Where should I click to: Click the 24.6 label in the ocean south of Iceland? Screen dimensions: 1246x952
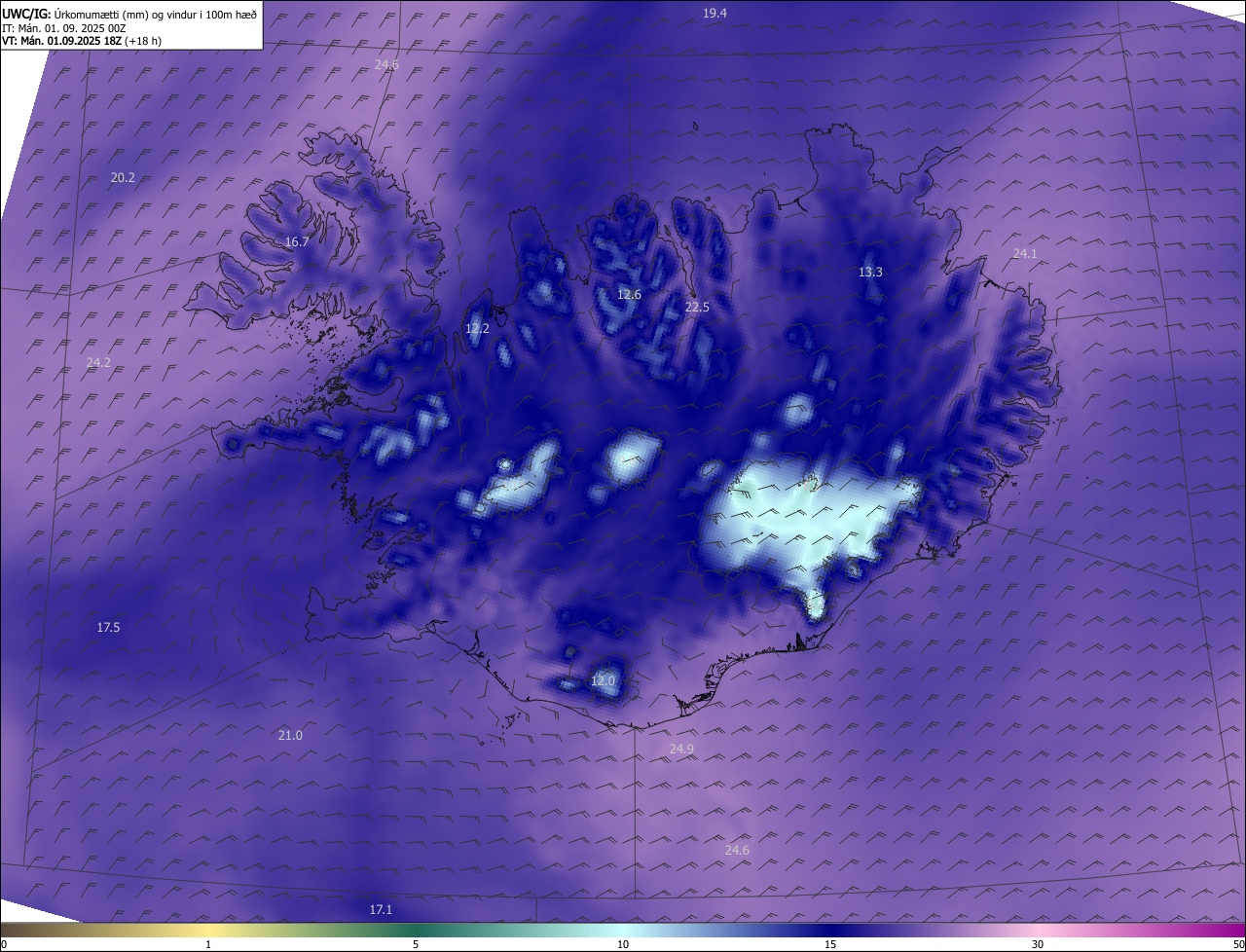click(737, 851)
